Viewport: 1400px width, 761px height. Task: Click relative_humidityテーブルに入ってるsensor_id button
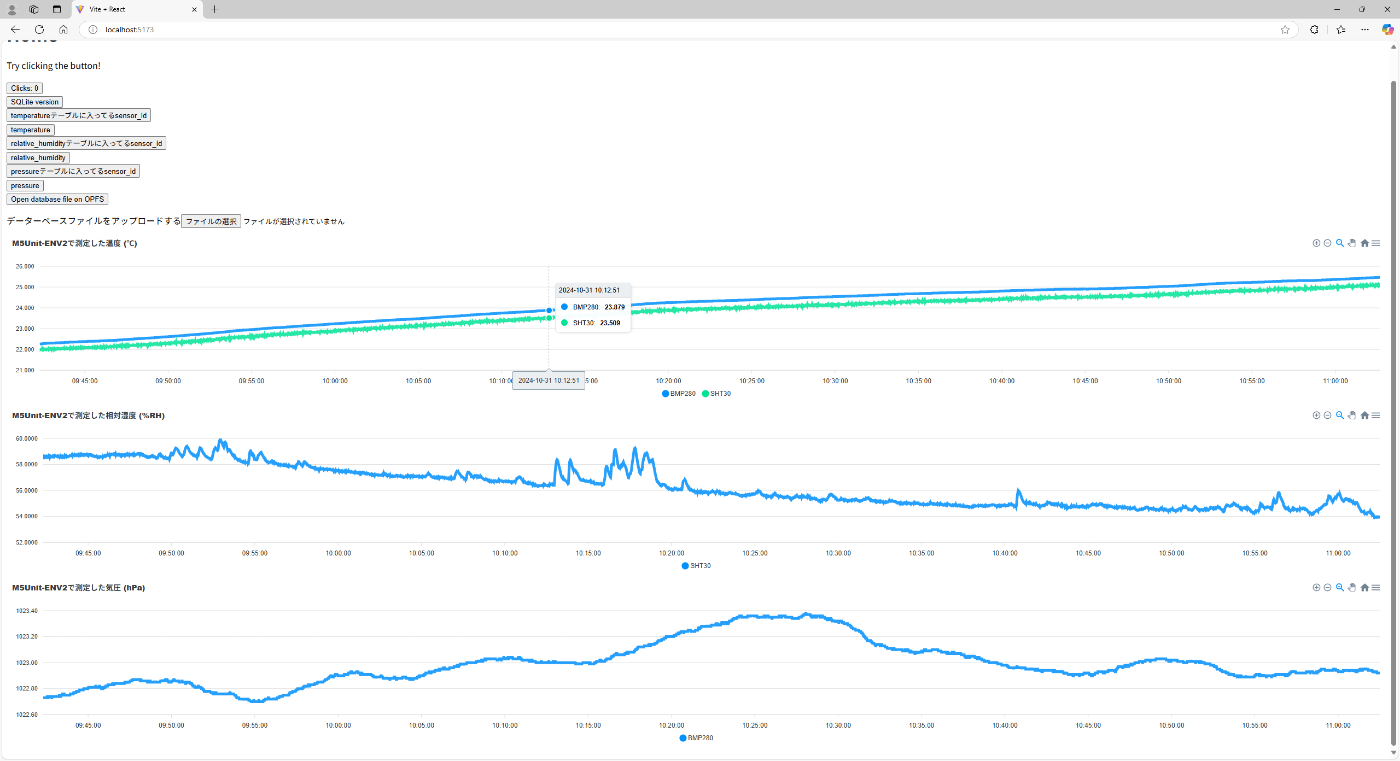pyautogui.click(x=86, y=144)
